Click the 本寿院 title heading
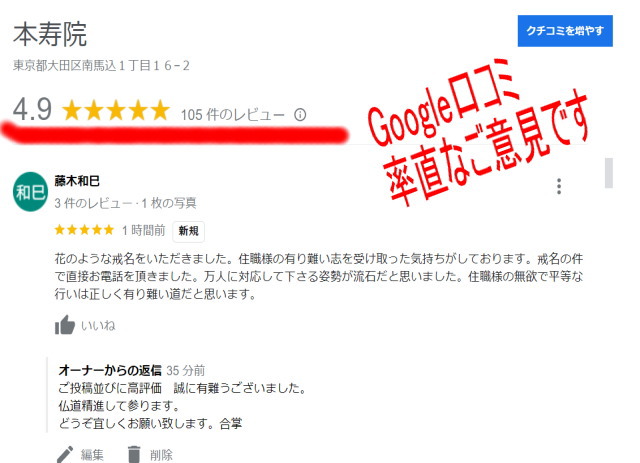The image size is (640, 463). (x=50, y=34)
